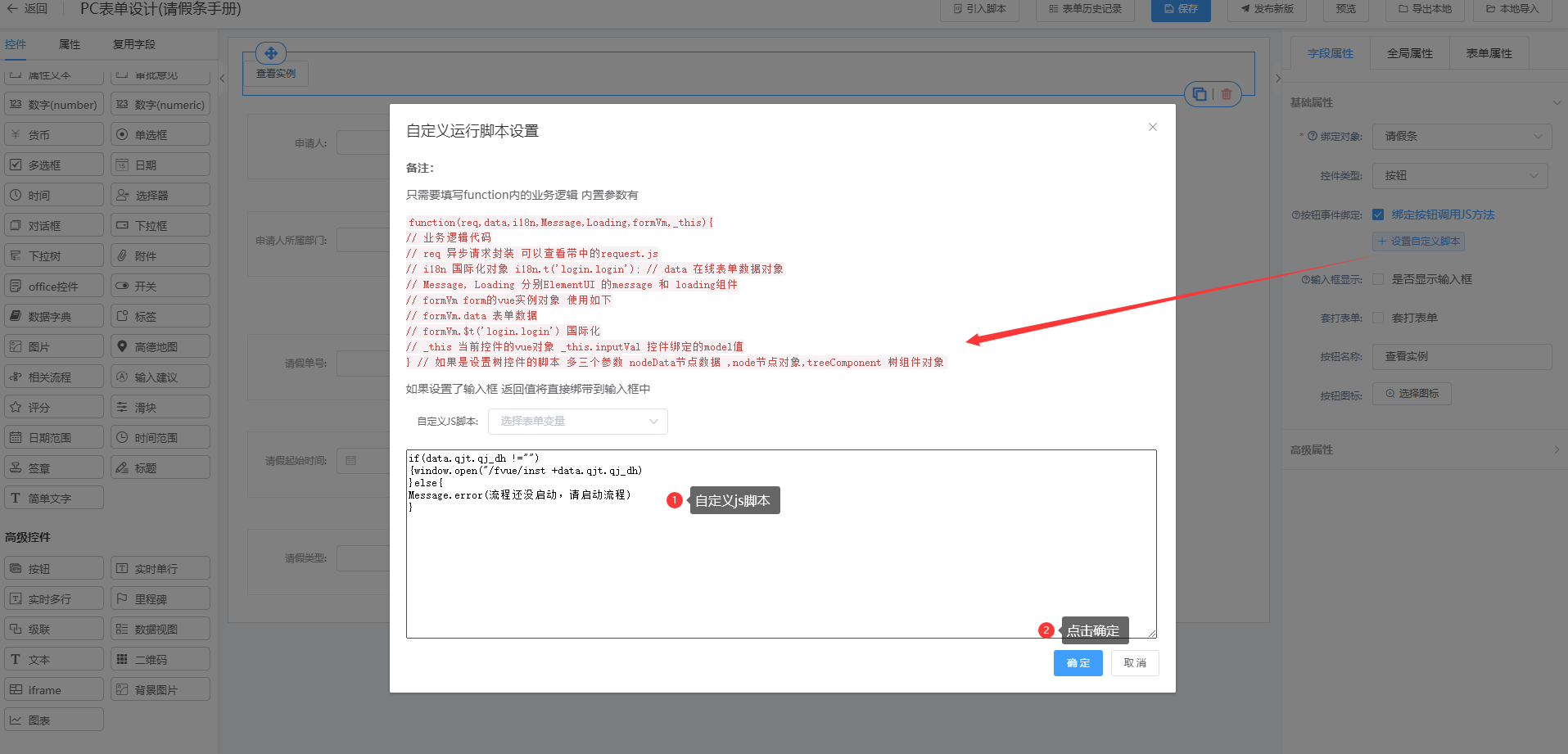
Task: Tick the 套打表单 checkbox
Action: (1378, 318)
